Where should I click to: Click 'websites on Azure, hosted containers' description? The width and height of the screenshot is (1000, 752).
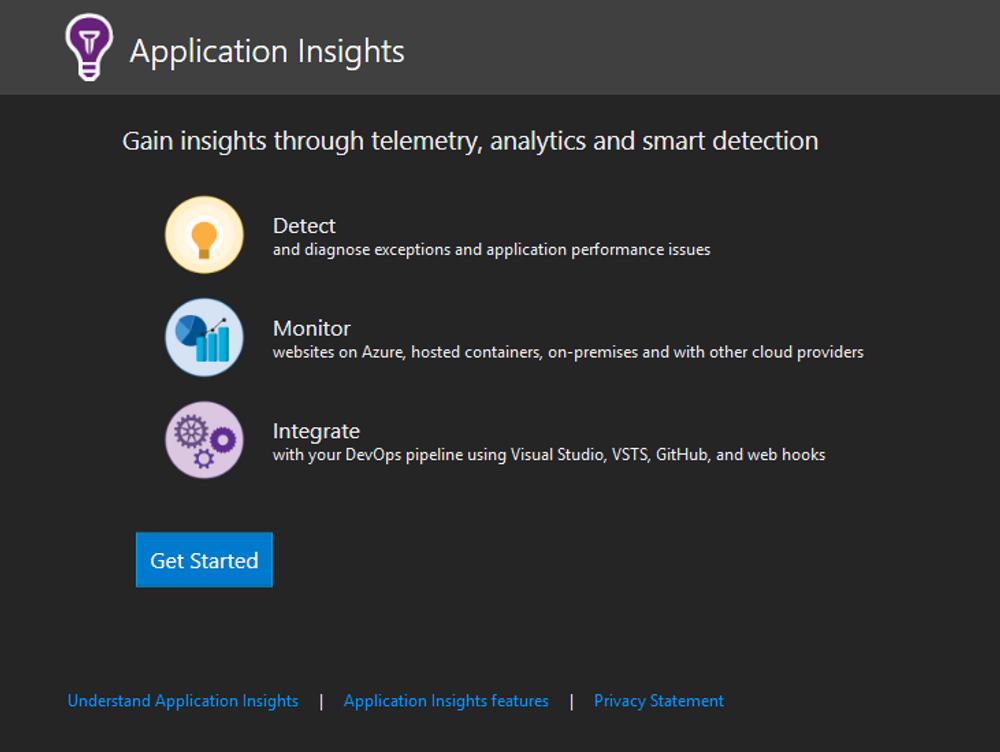[x=568, y=353]
